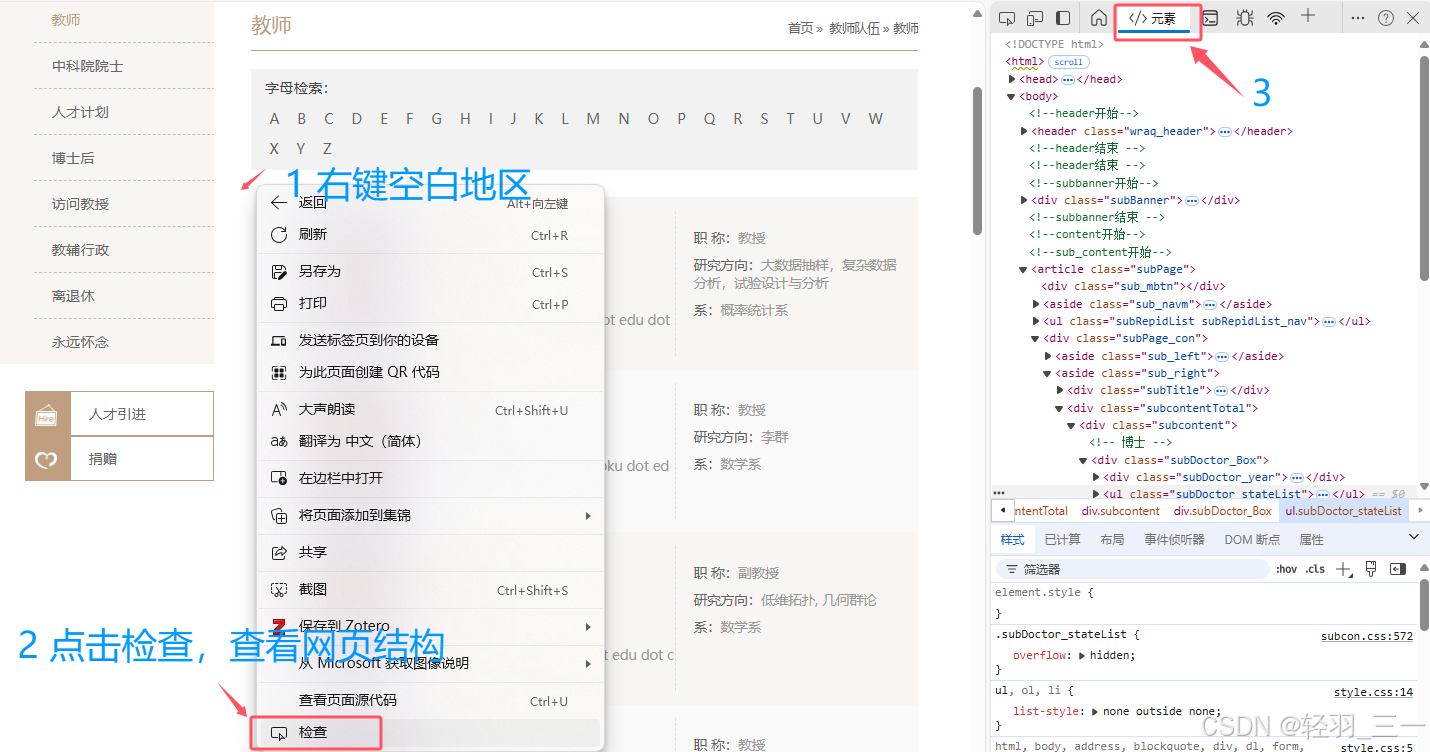Open network conditions via the Wi-Fi icon
Image resolution: width=1430 pixels, height=752 pixels.
(1277, 17)
